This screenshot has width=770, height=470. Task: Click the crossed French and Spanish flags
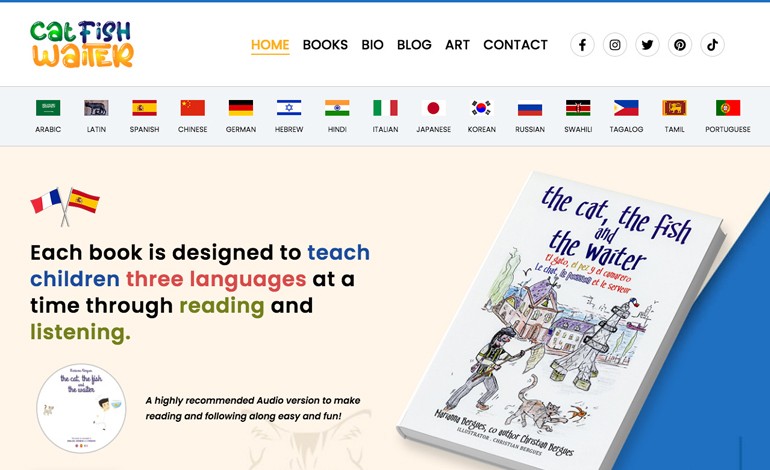pyautogui.click(x=65, y=207)
